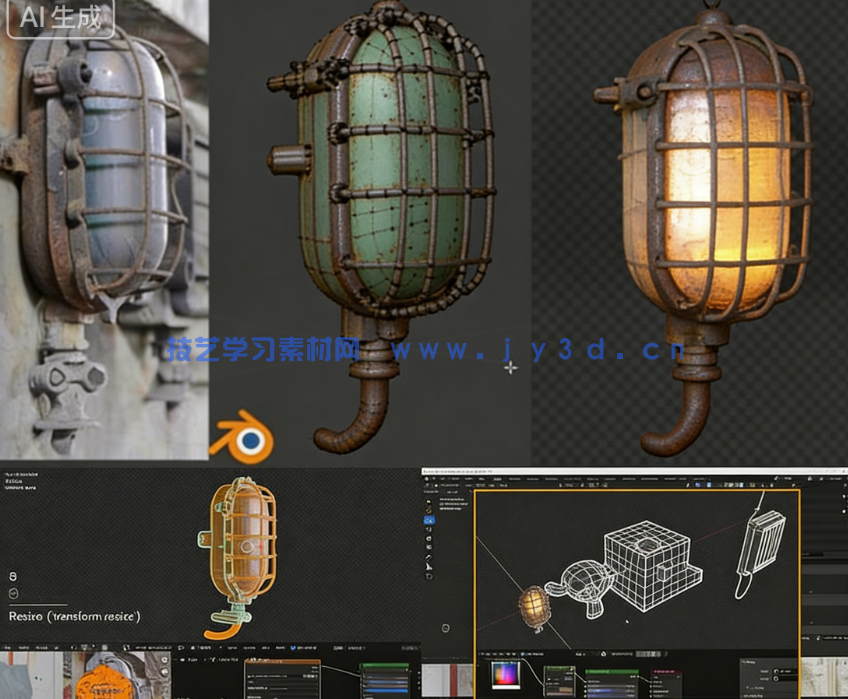
Task: Toggle X-ray mode in the viewport header
Action: pyautogui.click(x=713, y=484)
